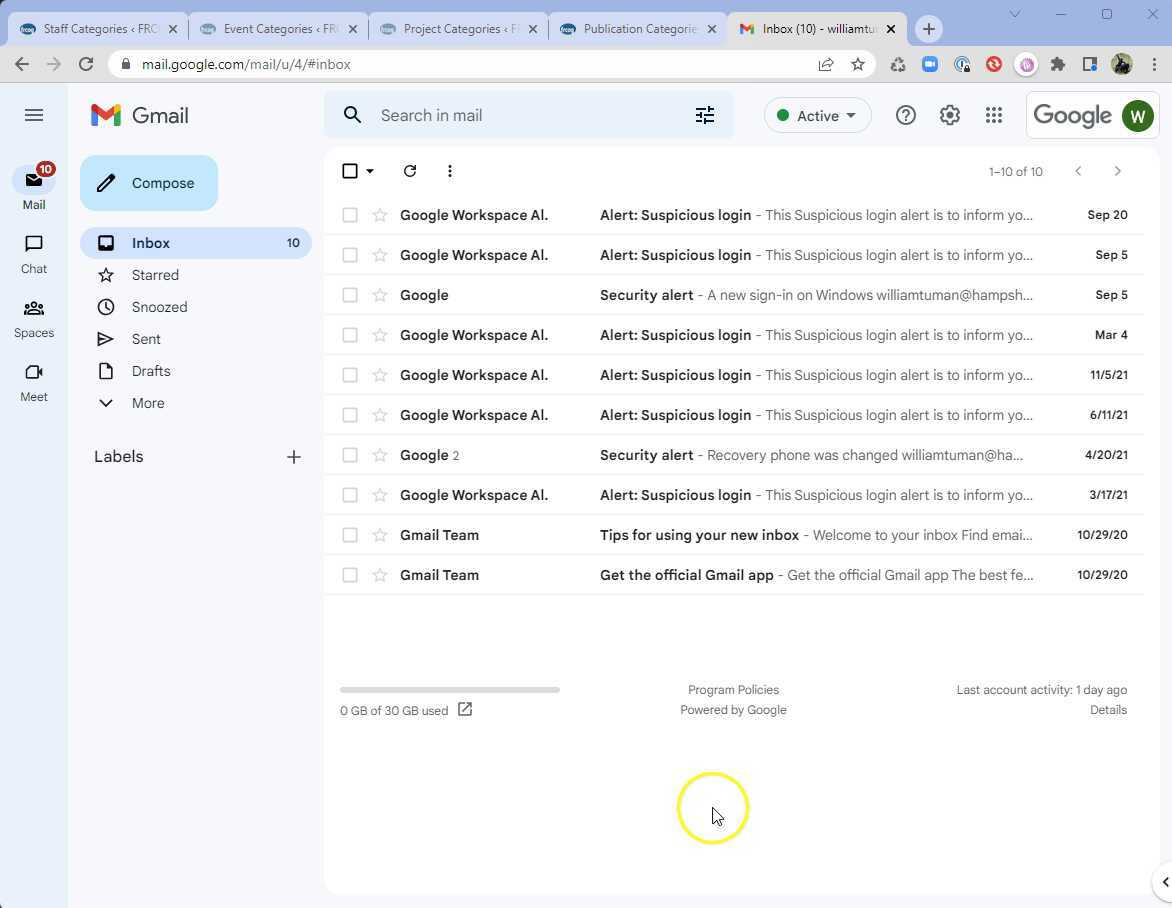This screenshot has height=908, width=1172.
Task: Open the Active status dropdown
Action: pyautogui.click(x=817, y=115)
